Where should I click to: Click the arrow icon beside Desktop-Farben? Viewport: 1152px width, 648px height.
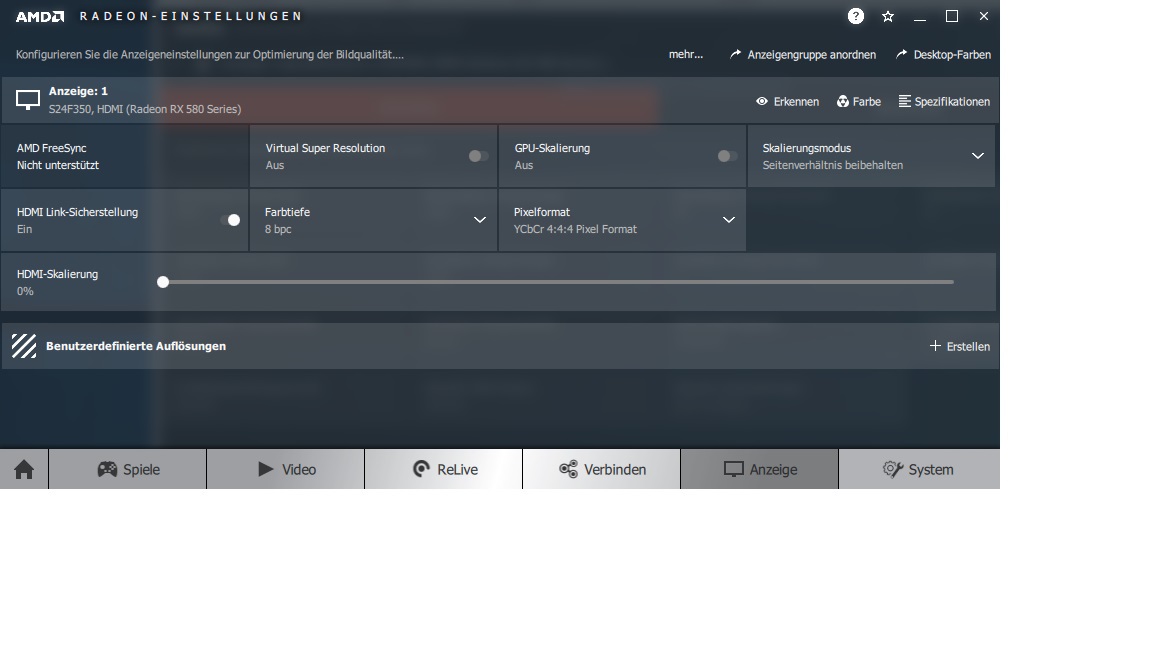[x=901, y=54]
